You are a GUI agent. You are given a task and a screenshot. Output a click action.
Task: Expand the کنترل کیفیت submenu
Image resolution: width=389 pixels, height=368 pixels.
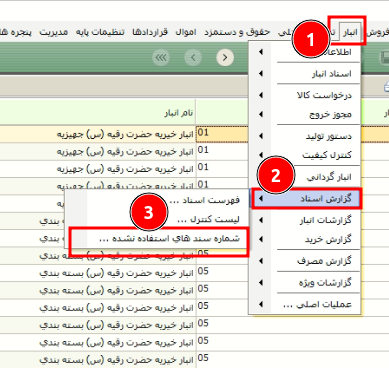pos(305,155)
